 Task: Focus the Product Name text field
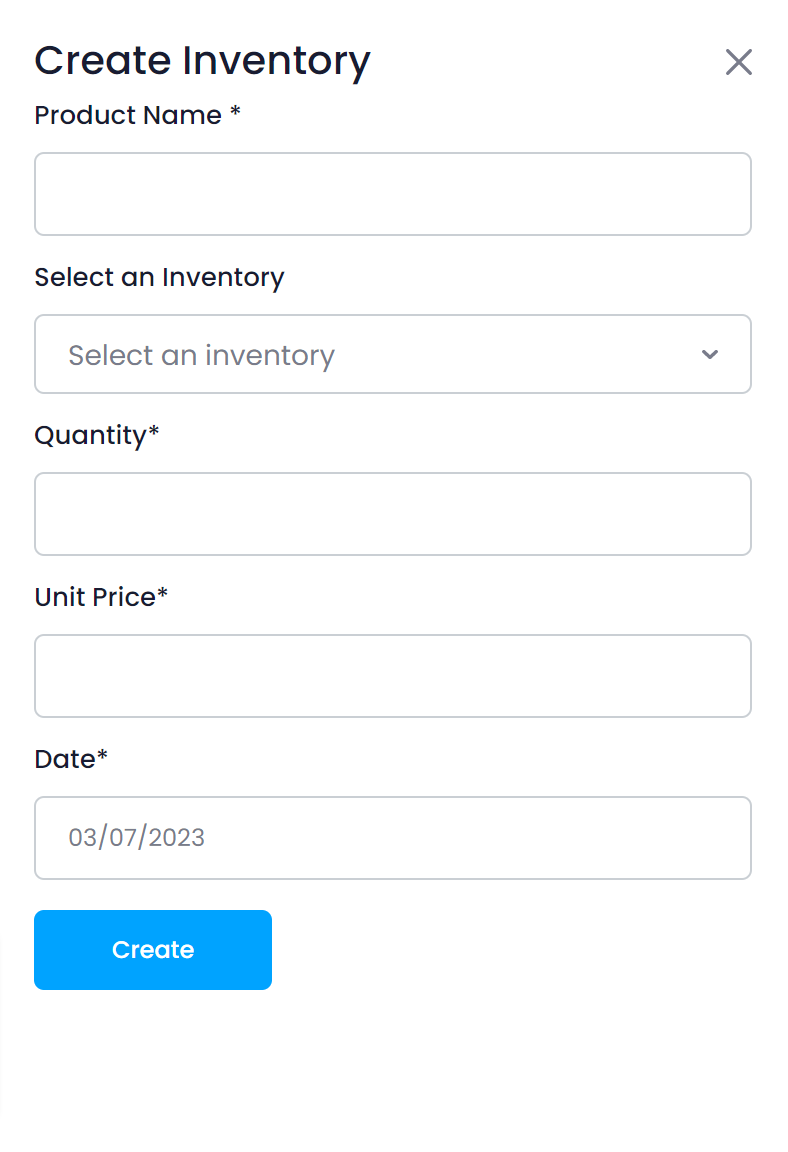click(392, 194)
